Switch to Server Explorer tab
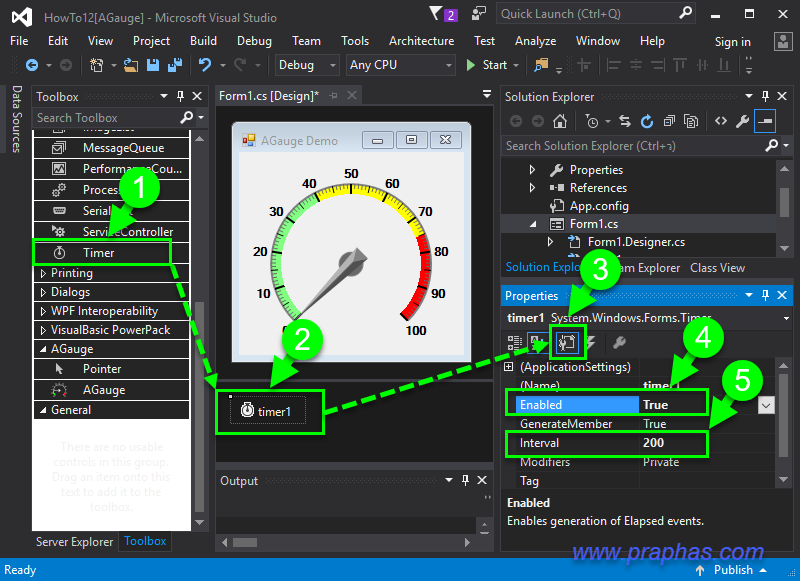Screen dimensions: 800x581 74,542
